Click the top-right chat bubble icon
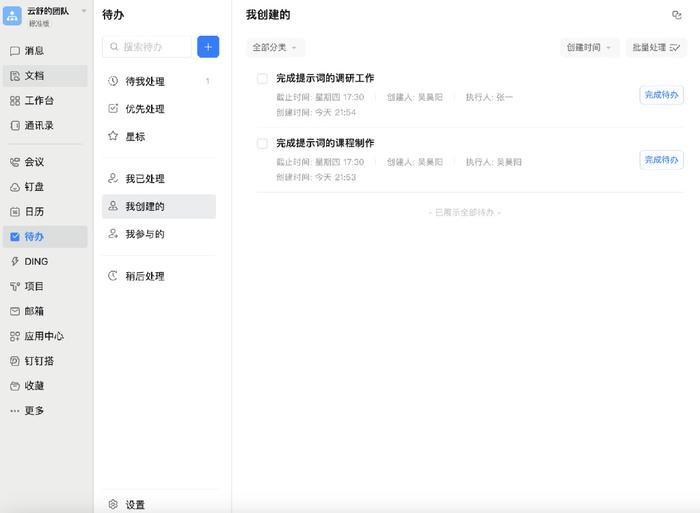The height and width of the screenshot is (513, 700). [677, 15]
